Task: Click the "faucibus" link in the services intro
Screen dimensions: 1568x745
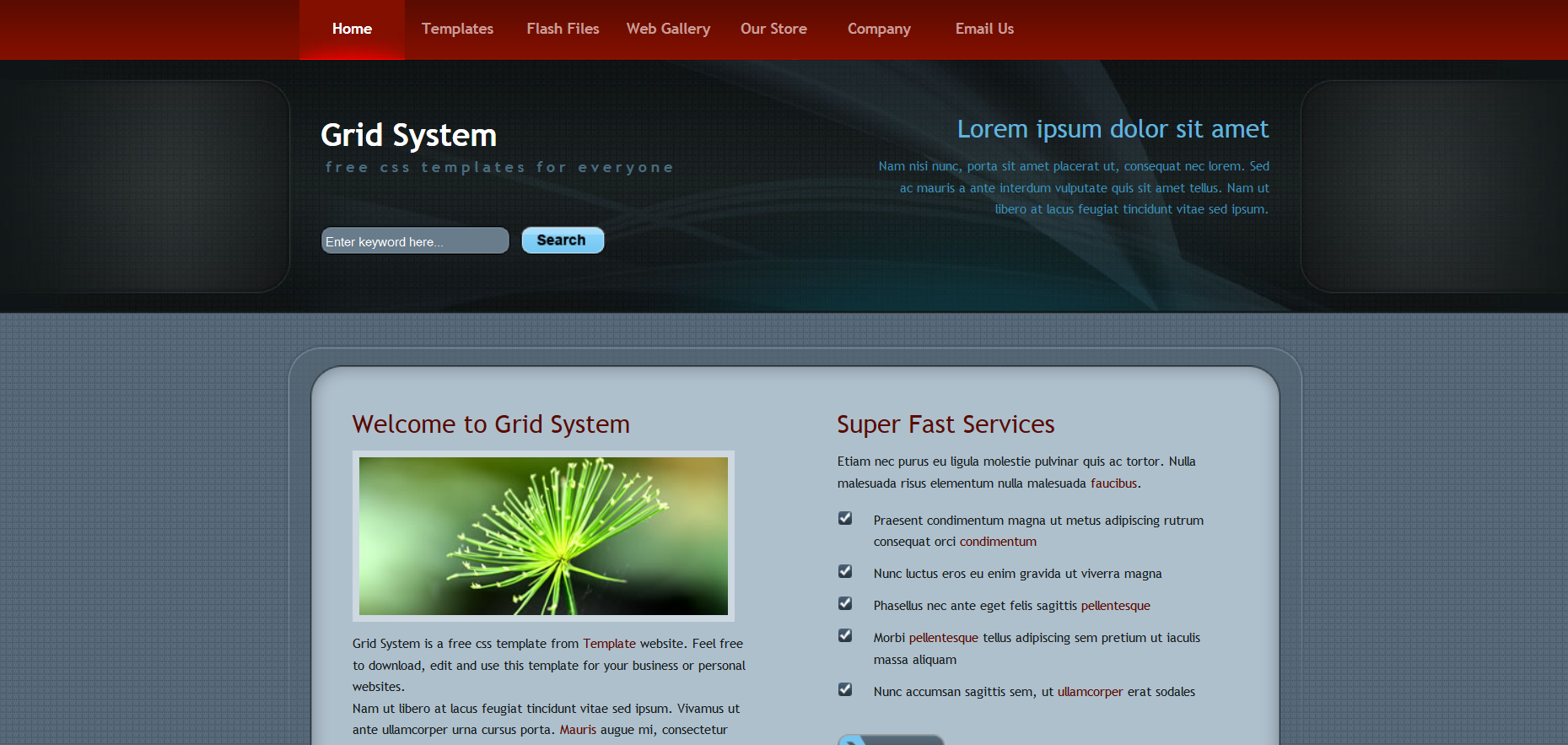Action: pyautogui.click(x=1113, y=483)
